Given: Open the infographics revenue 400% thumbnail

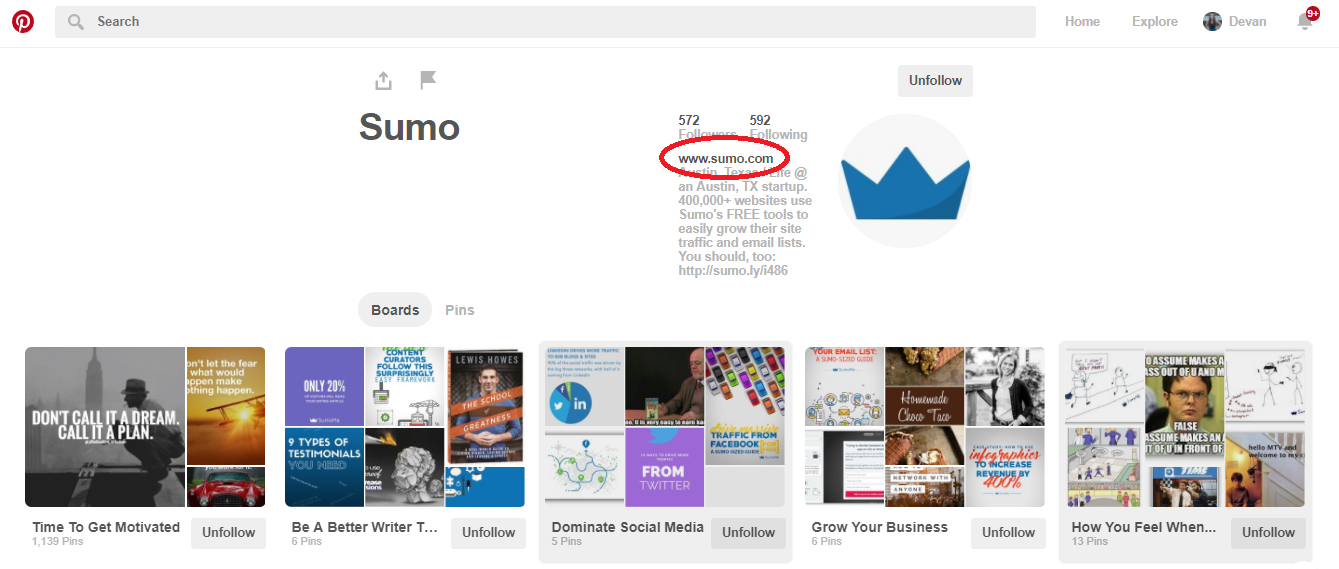Looking at the screenshot, I should click(1005, 467).
